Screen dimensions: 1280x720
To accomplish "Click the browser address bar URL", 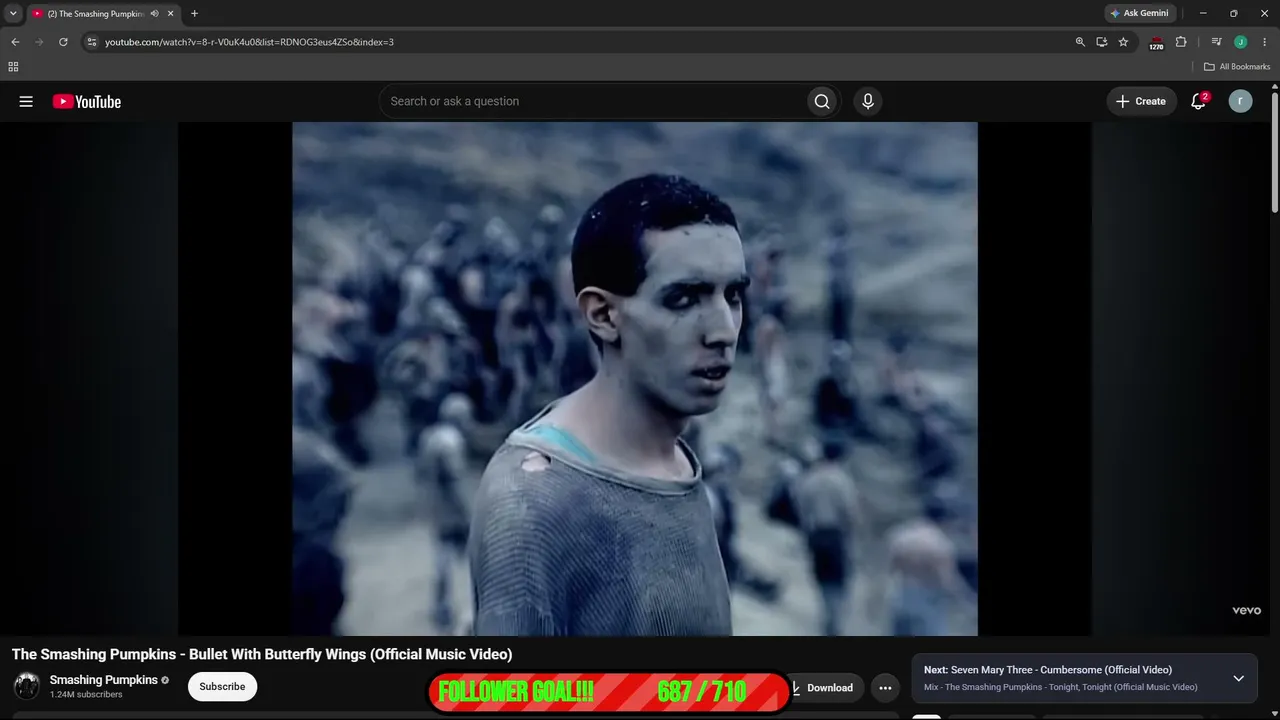I will [x=250, y=42].
